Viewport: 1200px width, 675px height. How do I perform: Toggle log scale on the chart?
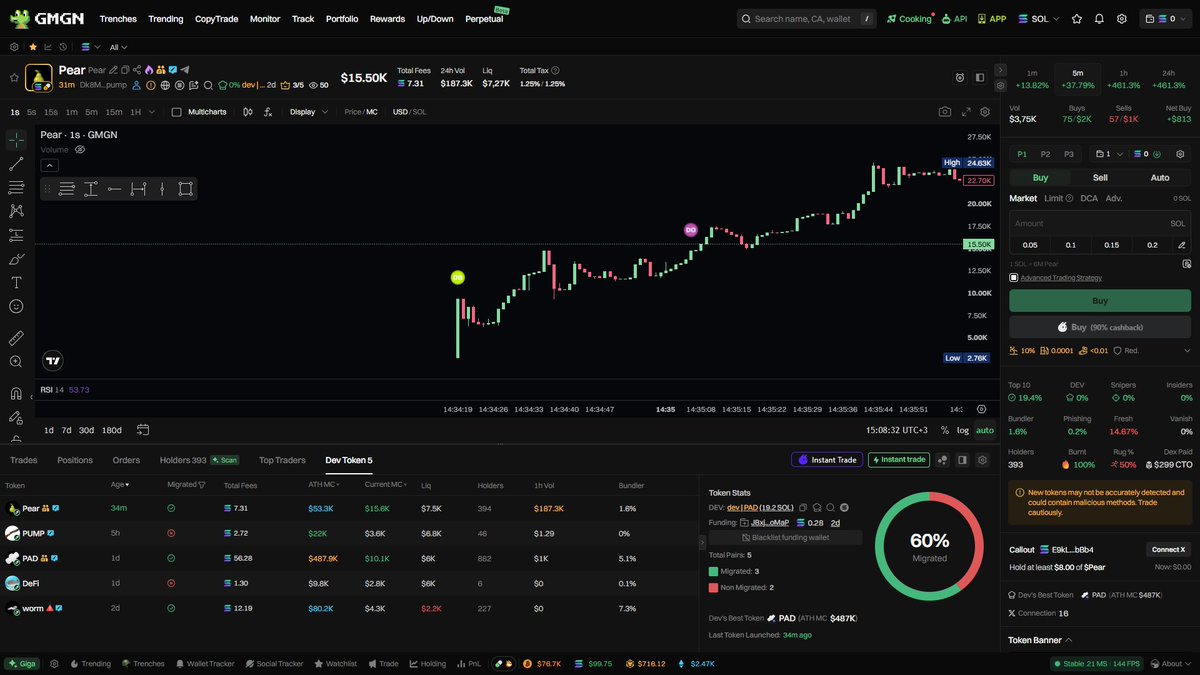962,430
